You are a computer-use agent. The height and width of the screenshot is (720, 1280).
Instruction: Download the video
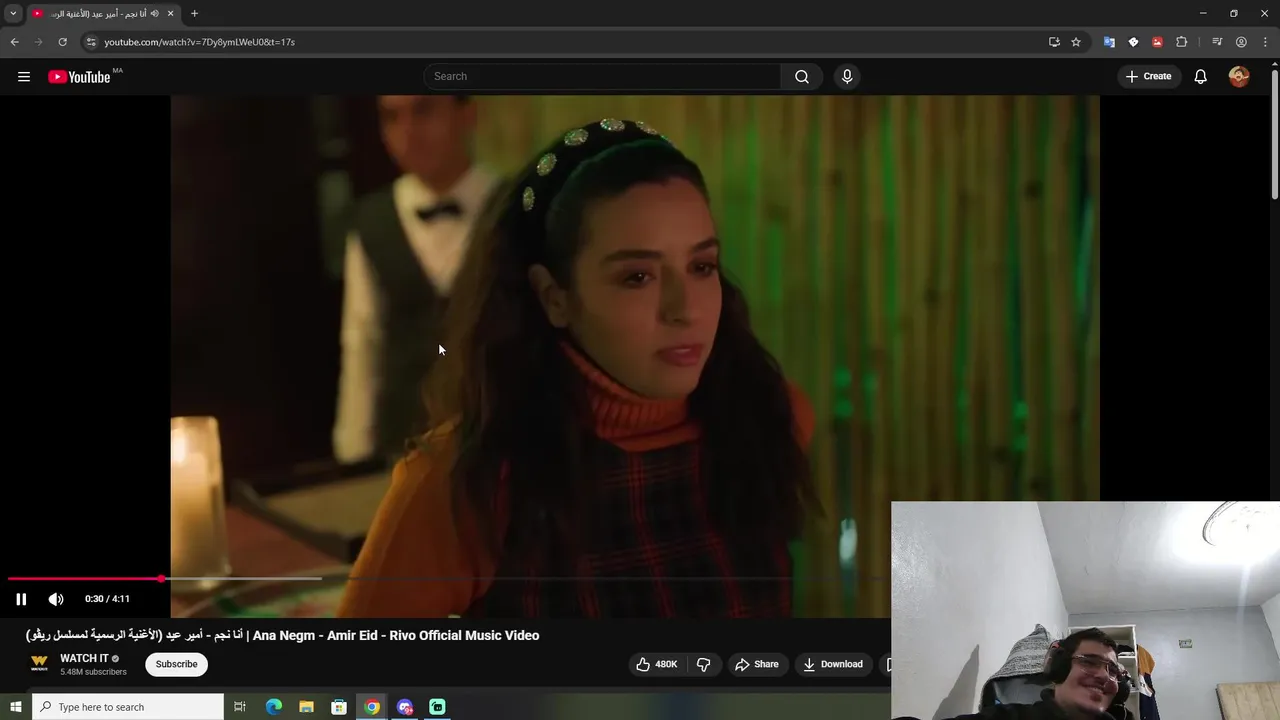833,664
